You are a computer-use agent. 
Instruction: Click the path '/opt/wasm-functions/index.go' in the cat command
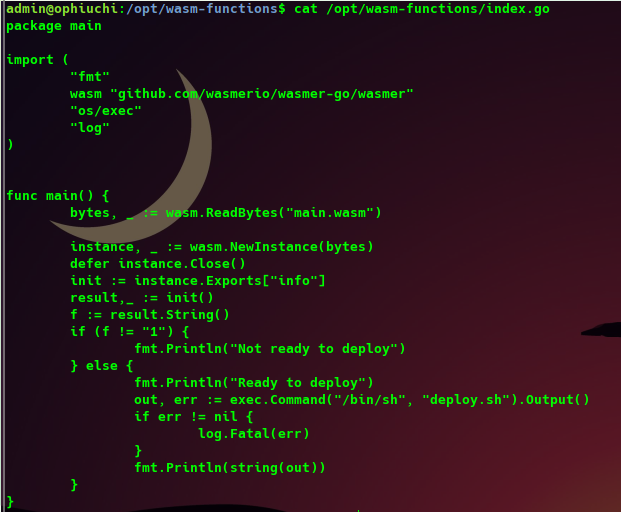pos(438,9)
